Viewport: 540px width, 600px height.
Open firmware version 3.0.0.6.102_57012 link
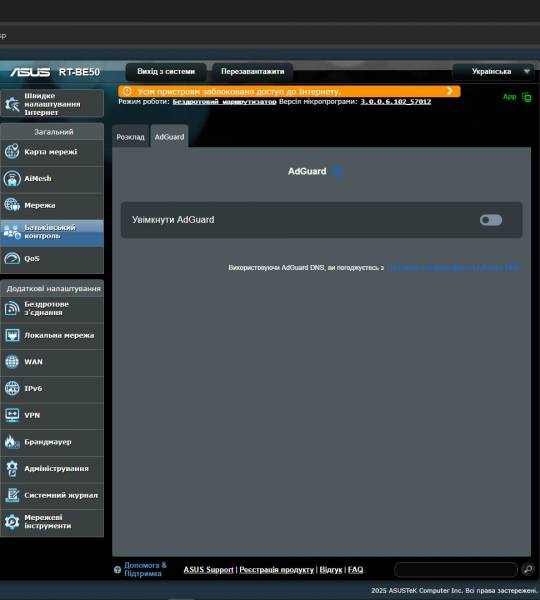click(396, 102)
